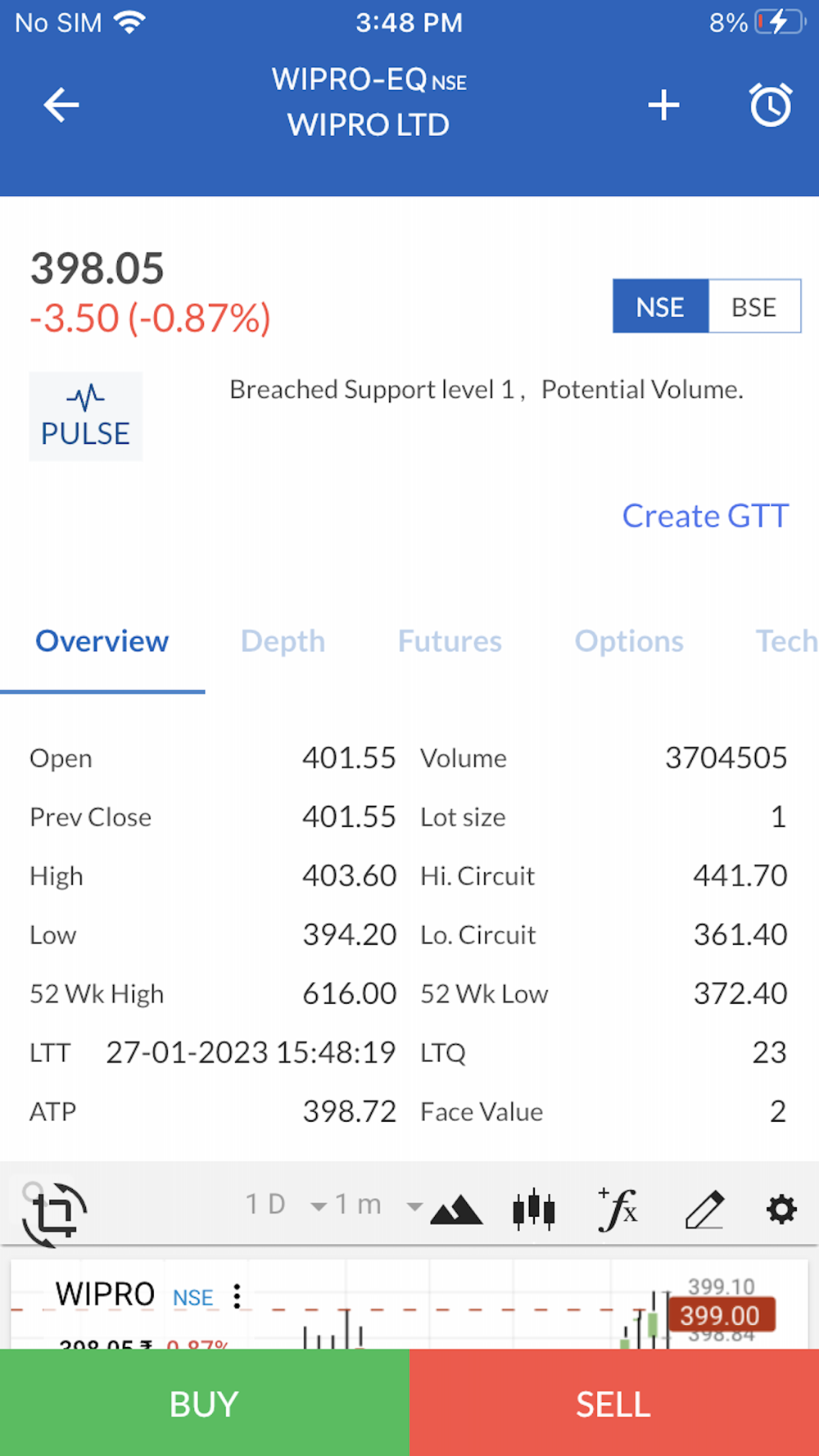
Task: Select candlestick chart type icon
Action: (534, 1209)
